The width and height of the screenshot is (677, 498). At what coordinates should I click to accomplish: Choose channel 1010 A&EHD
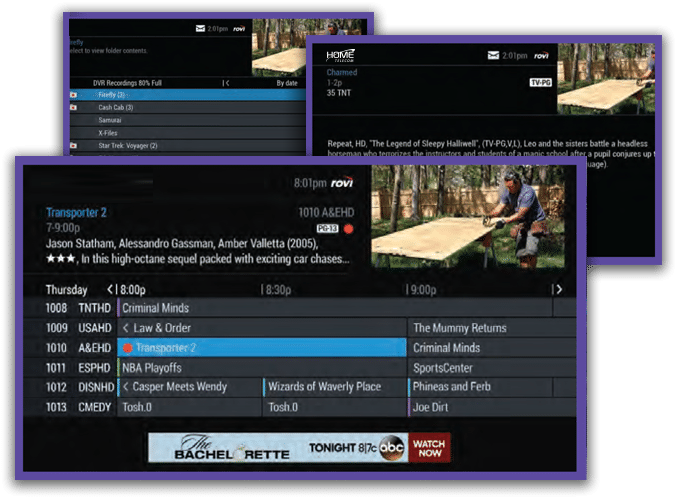point(78,348)
